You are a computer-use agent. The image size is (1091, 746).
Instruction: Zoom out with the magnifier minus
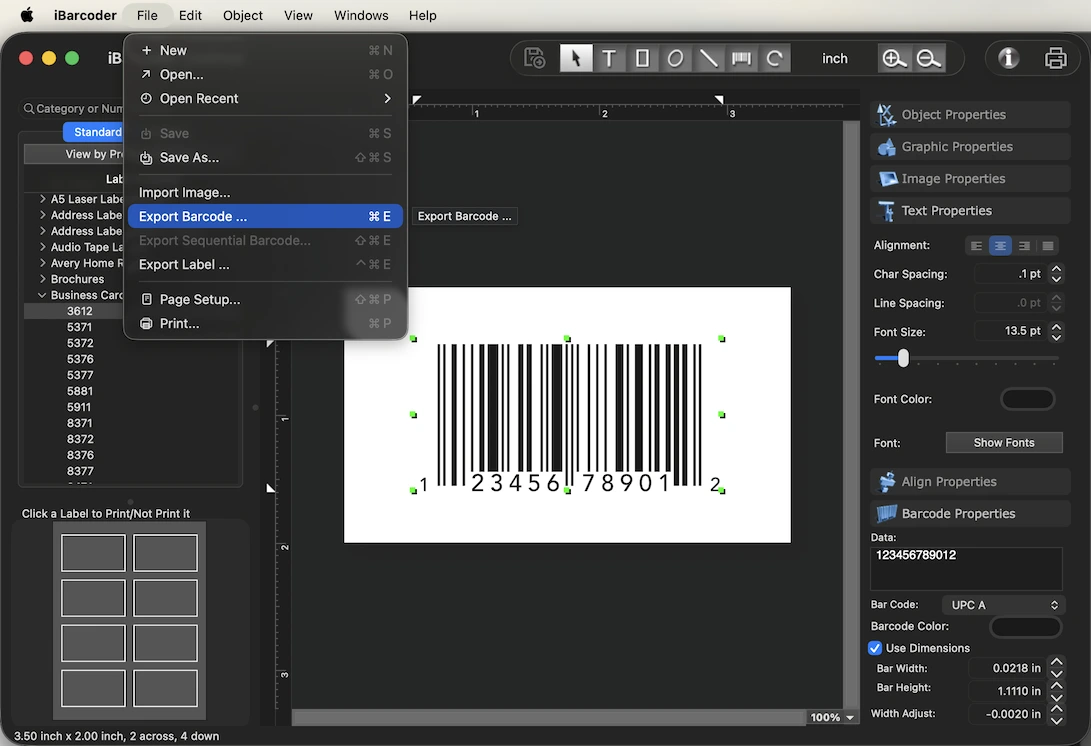pyautogui.click(x=929, y=58)
